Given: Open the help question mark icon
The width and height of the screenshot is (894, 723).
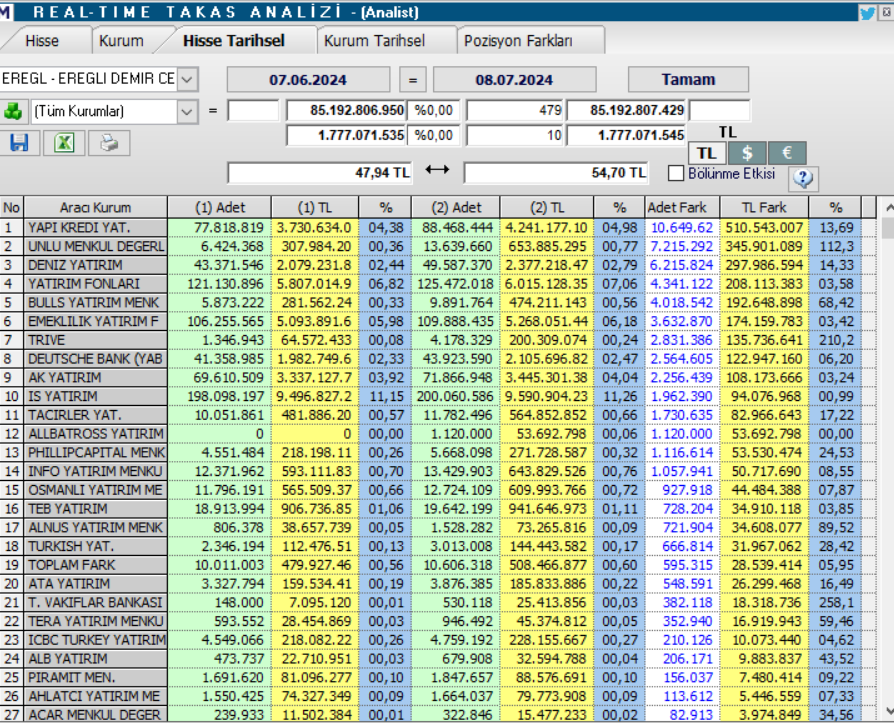Looking at the screenshot, I should [804, 178].
